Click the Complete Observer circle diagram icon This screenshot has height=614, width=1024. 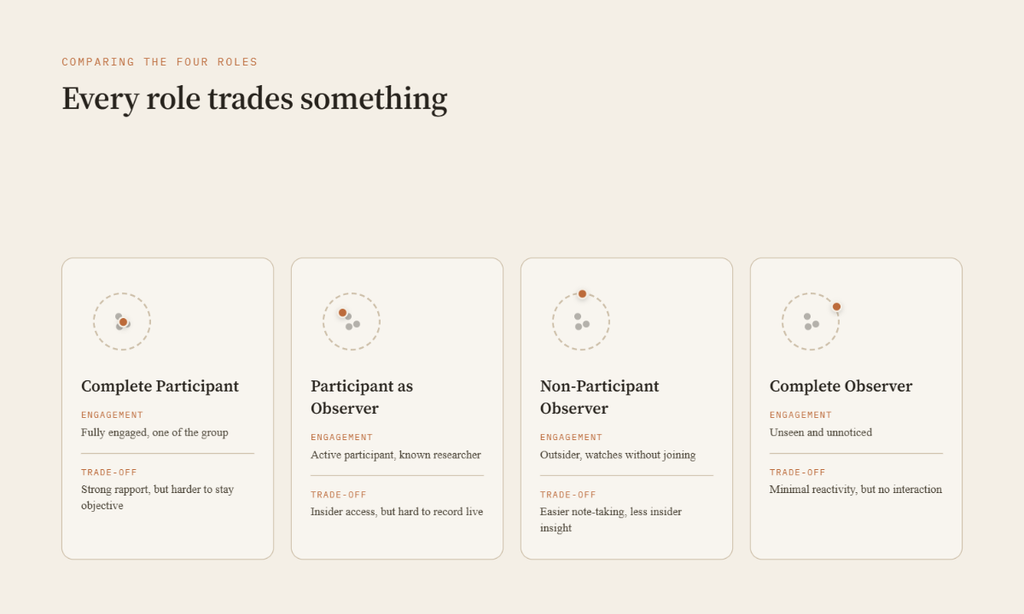810,321
